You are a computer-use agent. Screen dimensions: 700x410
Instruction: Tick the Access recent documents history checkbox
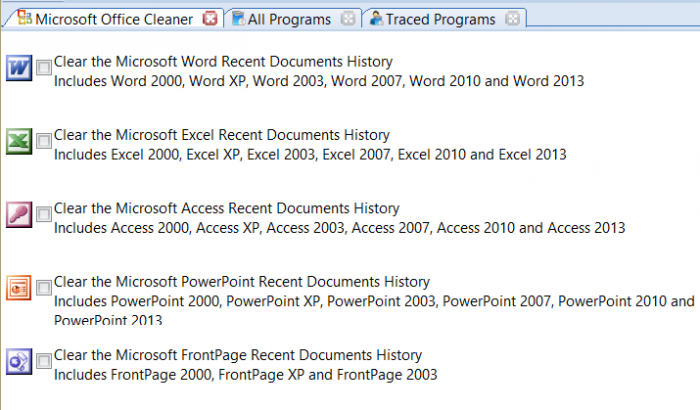click(44, 214)
